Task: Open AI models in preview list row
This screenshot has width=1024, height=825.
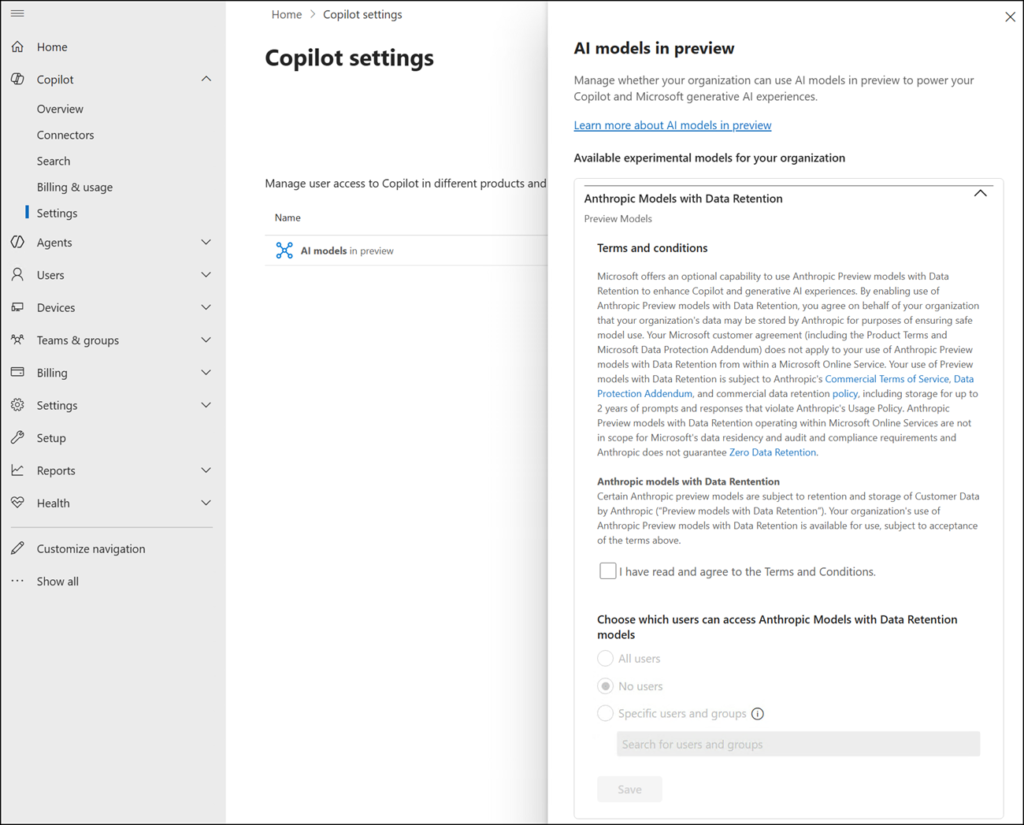Action: (406, 251)
